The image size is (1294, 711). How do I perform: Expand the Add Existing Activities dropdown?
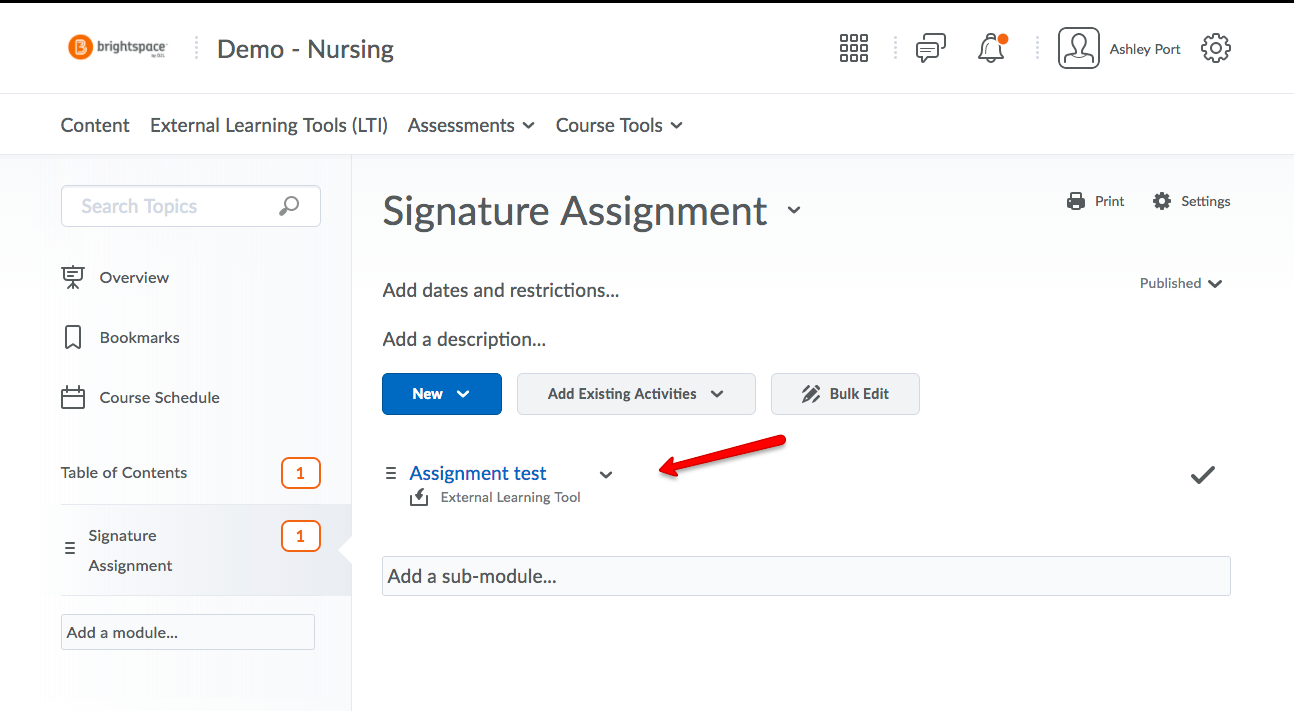[x=636, y=394]
